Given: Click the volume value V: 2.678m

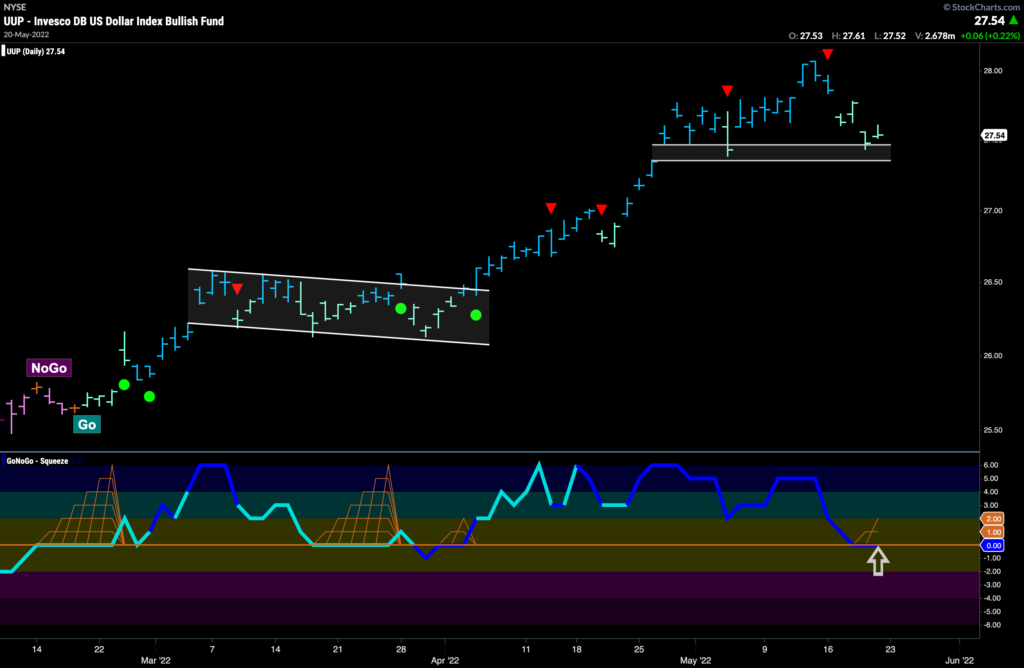Looking at the screenshot, I should coord(935,36).
